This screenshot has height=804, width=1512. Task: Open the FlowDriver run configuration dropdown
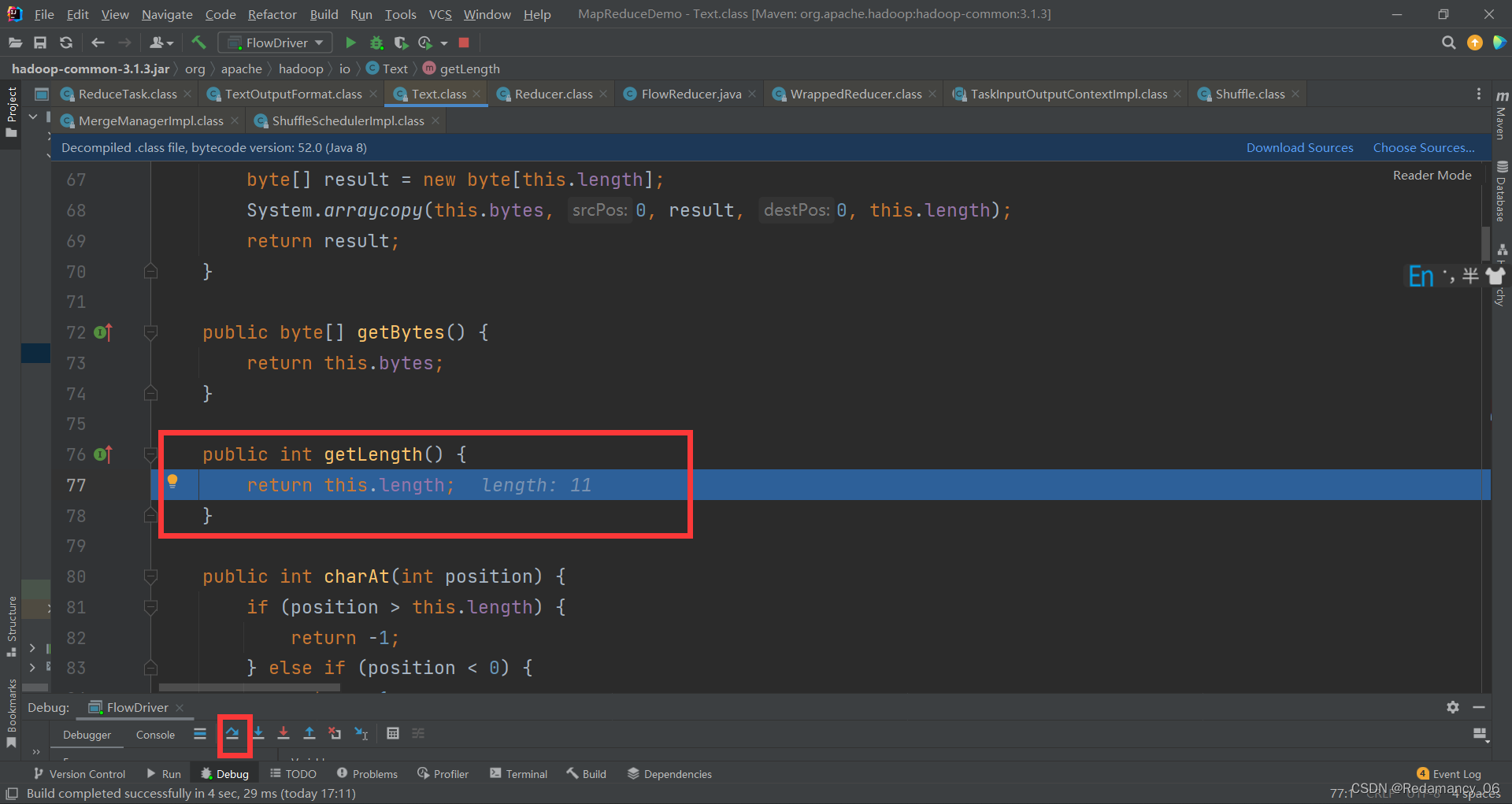pyautogui.click(x=275, y=43)
